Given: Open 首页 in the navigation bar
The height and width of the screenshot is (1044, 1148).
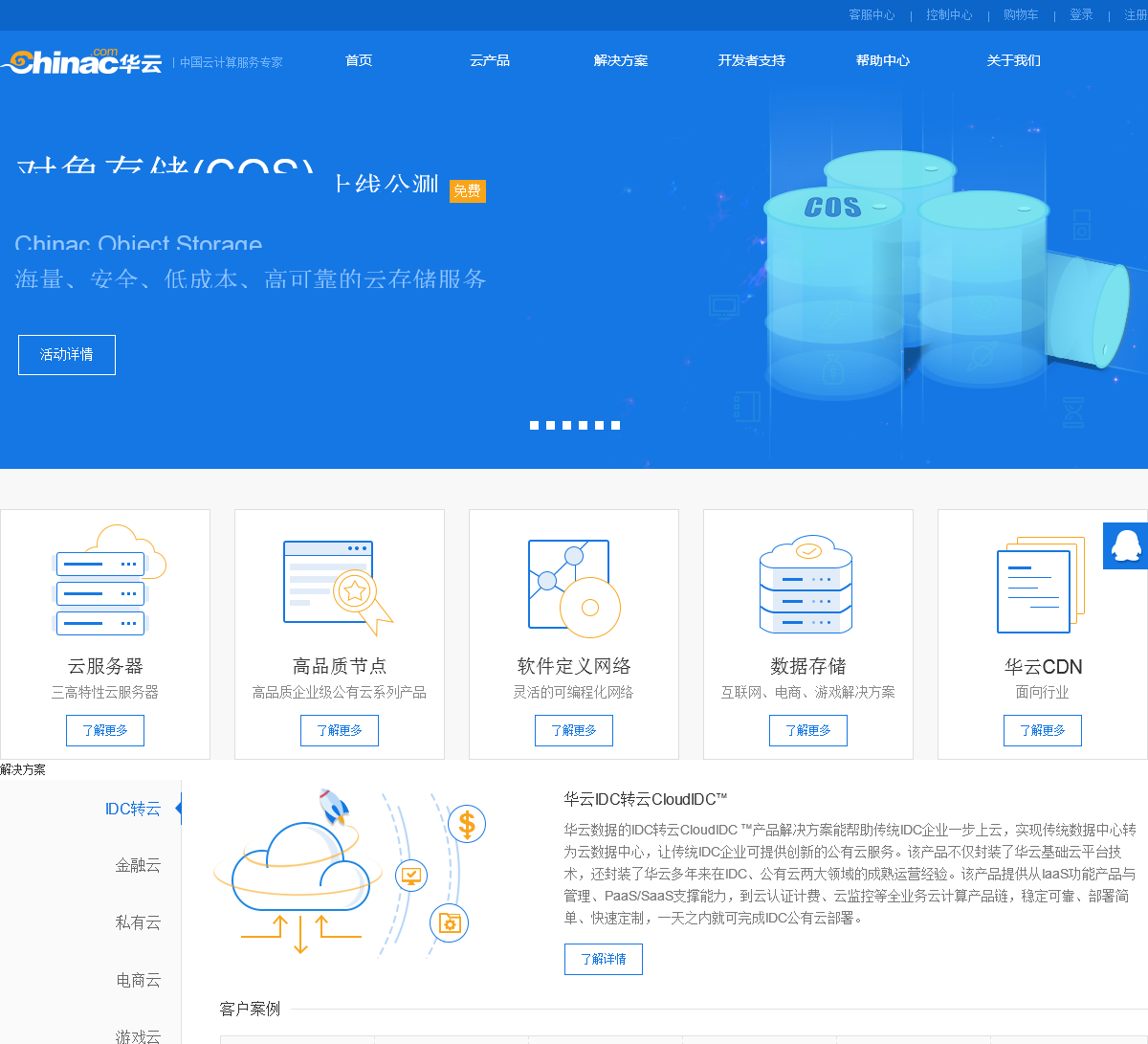Looking at the screenshot, I should [359, 60].
